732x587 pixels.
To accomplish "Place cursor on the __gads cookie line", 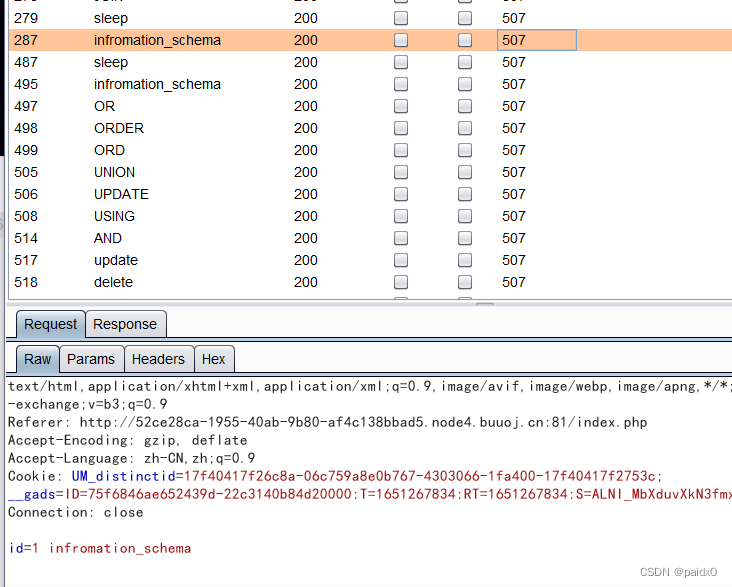I will 370,494.
